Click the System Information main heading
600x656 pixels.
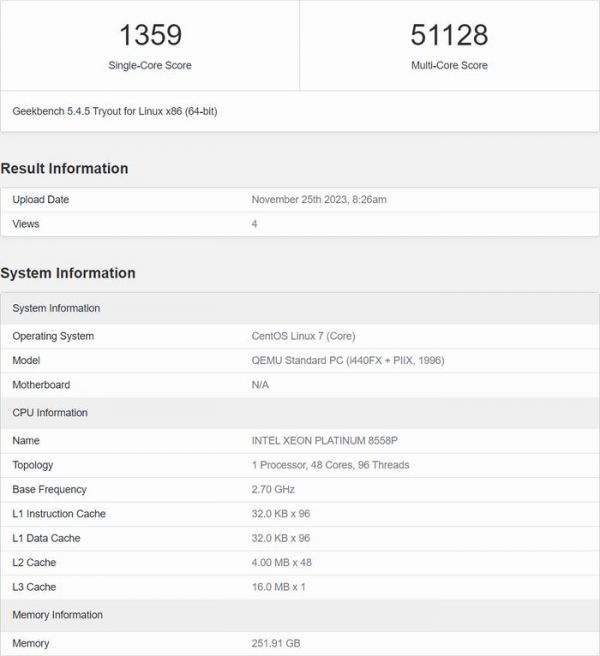[68, 273]
